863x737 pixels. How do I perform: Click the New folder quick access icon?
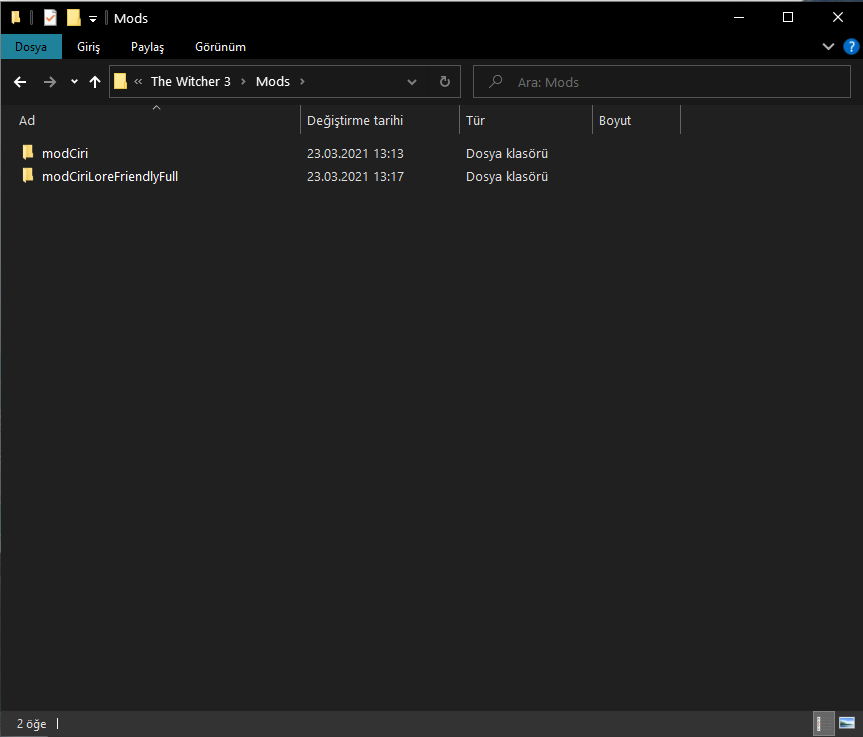74,18
